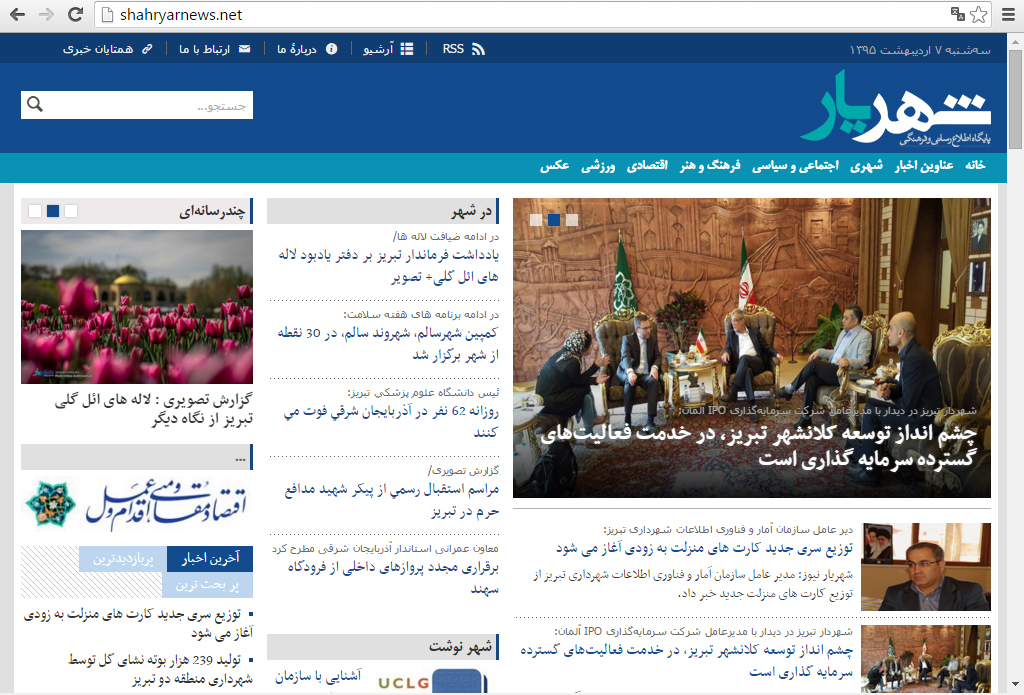Click the envelope icon for ارتباط با ما

point(244,49)
